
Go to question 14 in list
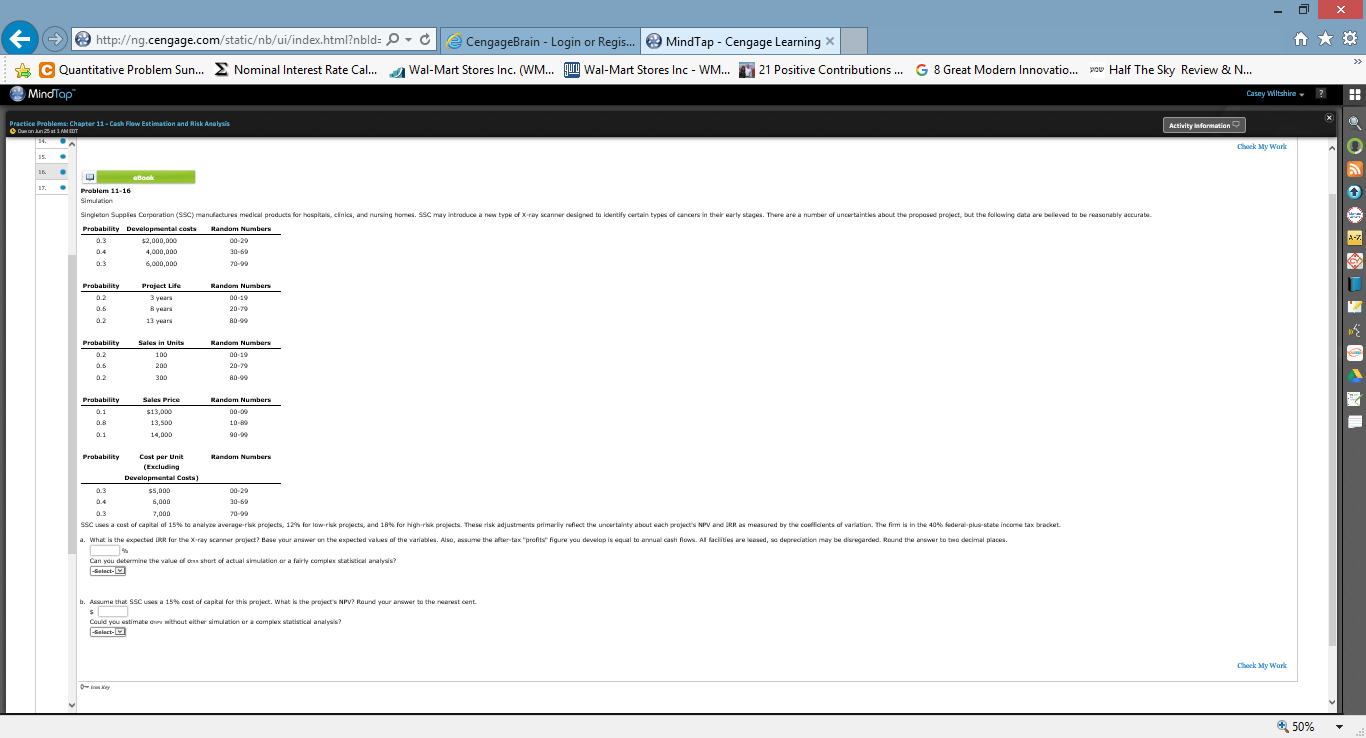51,142
